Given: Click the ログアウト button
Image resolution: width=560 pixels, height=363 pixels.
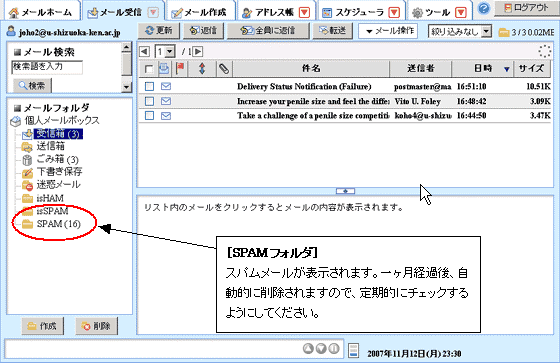Looking at the screenshot, I should pos(526,8).
